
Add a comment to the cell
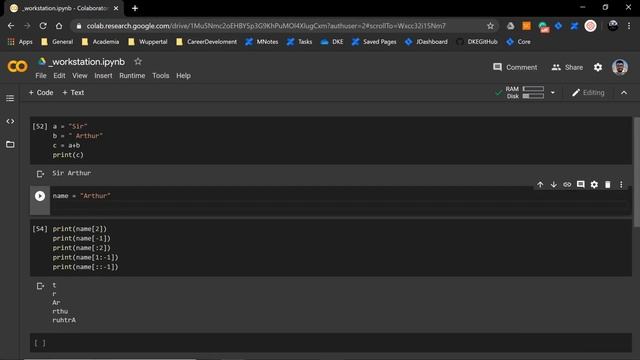[580, 184]
